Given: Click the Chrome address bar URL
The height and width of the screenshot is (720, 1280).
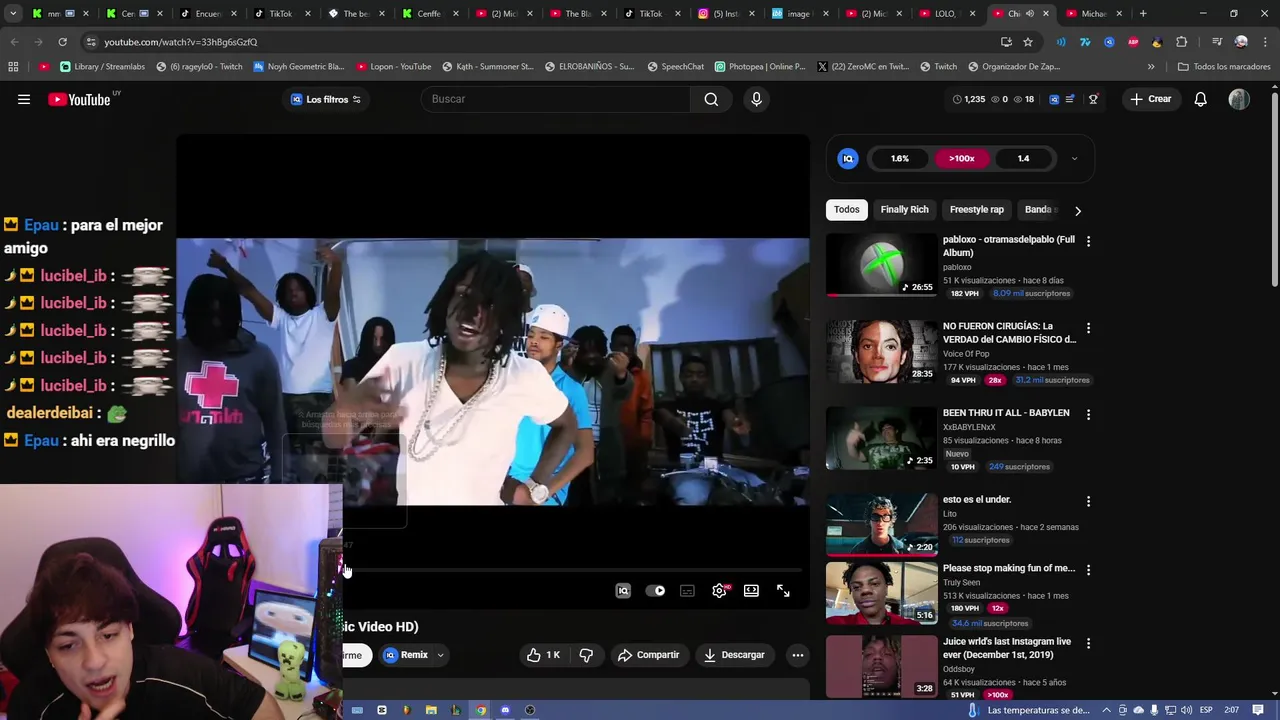Looking at the screenshot, I should [181, 42].
